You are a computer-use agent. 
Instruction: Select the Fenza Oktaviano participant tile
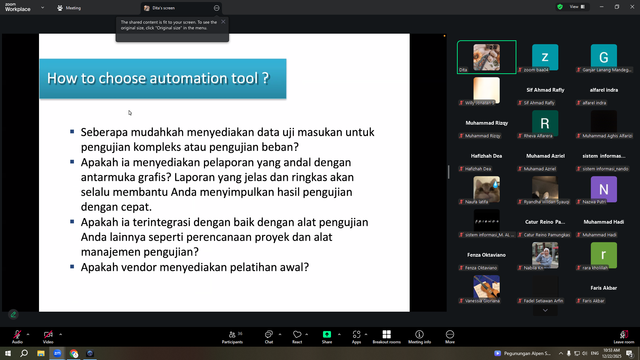(487, 255)
